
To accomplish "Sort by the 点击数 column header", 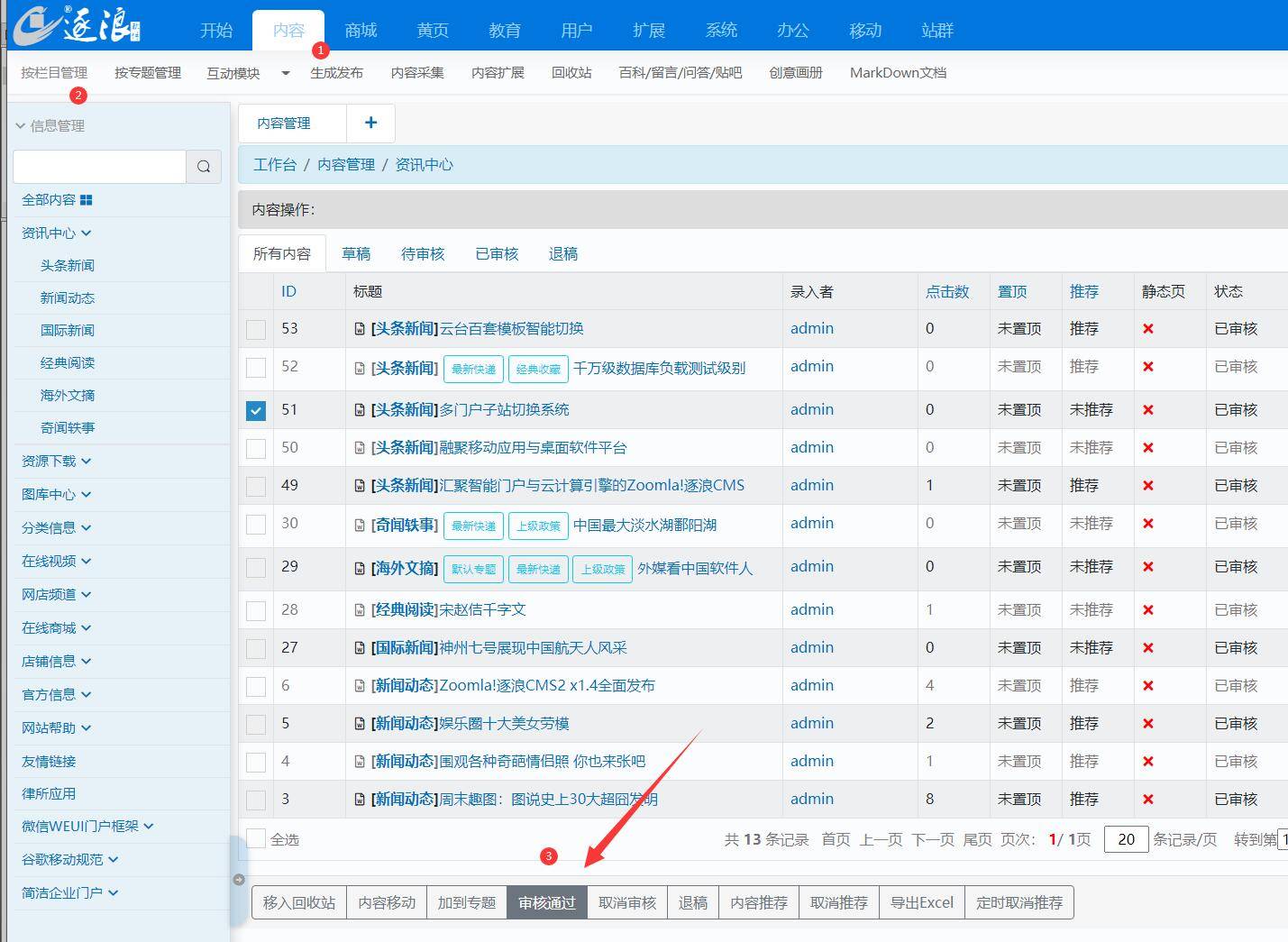I will pyautogui.click(x=947, y=292).
